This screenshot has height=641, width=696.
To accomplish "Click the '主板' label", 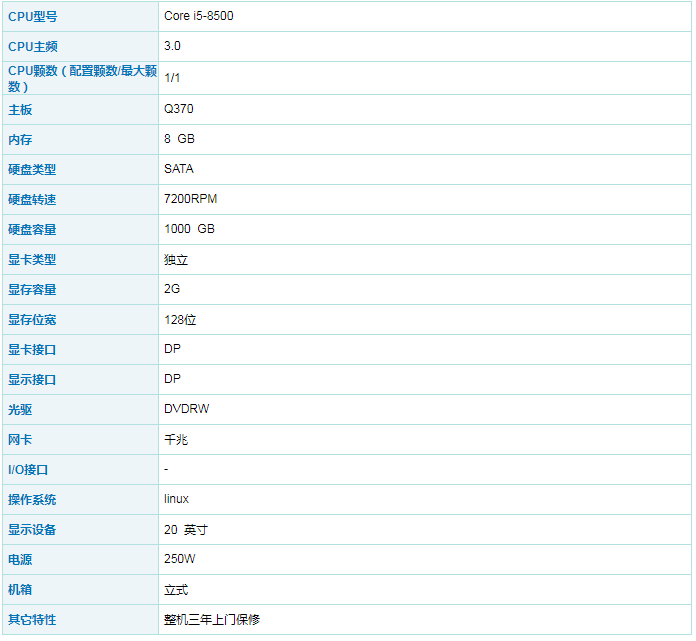I will (x=20, y=110).
